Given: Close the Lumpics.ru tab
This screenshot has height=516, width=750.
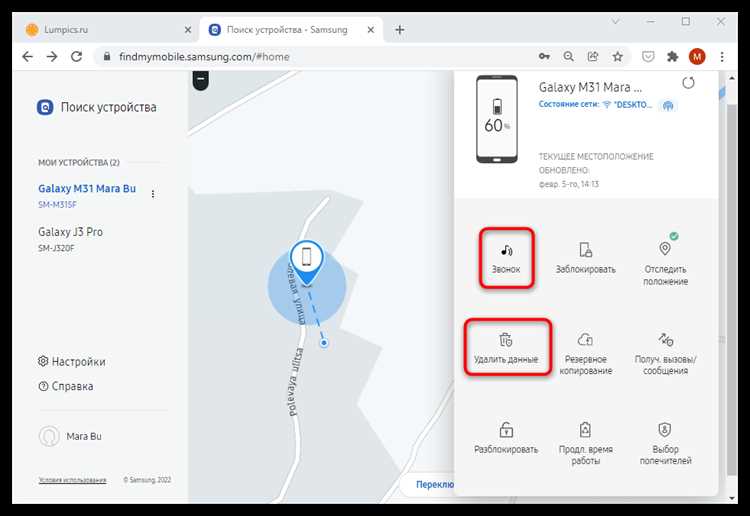Looking at the screenshot, I should pos(188,30).
